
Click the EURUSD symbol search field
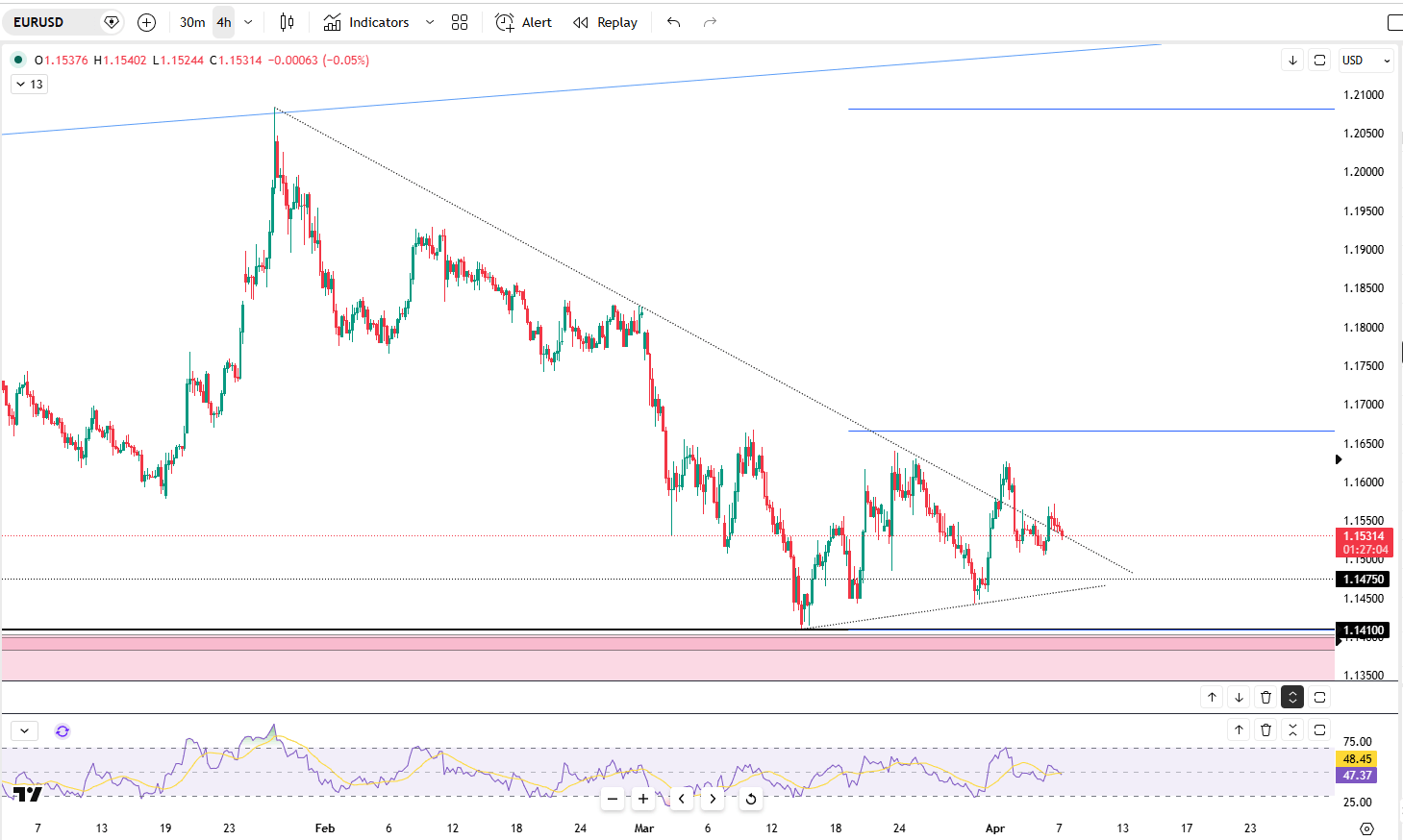pos(53,22)
